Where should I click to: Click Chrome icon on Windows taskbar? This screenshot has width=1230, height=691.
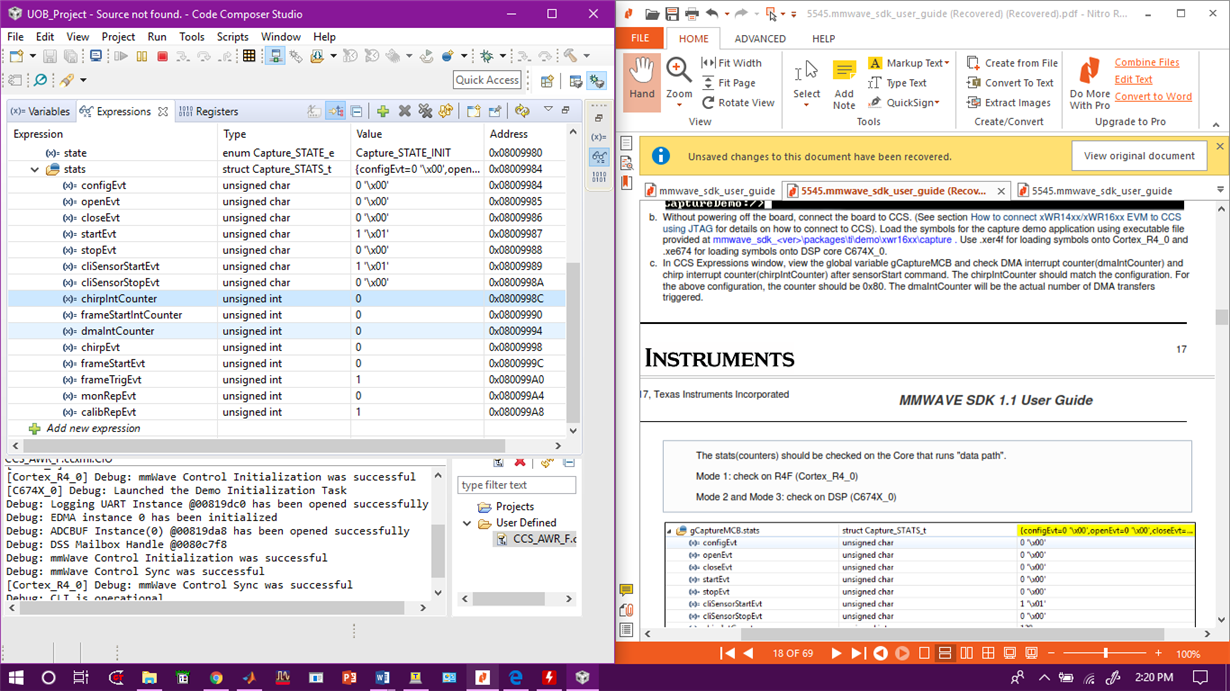click(216, 677)
